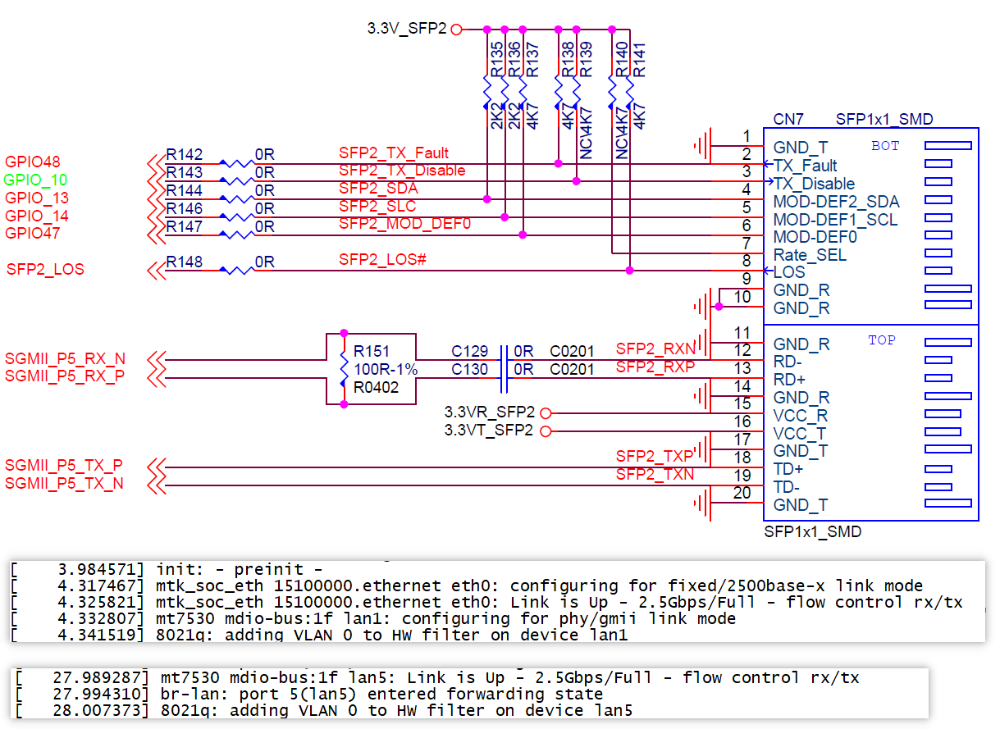Select the SFP2_TX_Disable net name
Image resolution: width=1000 pixels, height=729 pixels.
pyautogui.click(x=402, y=170)
